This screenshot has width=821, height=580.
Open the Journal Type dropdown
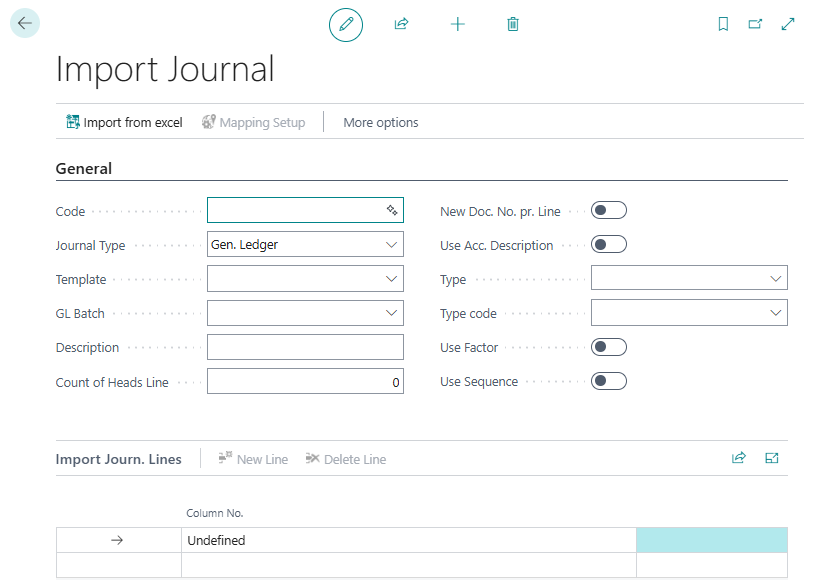305,244
